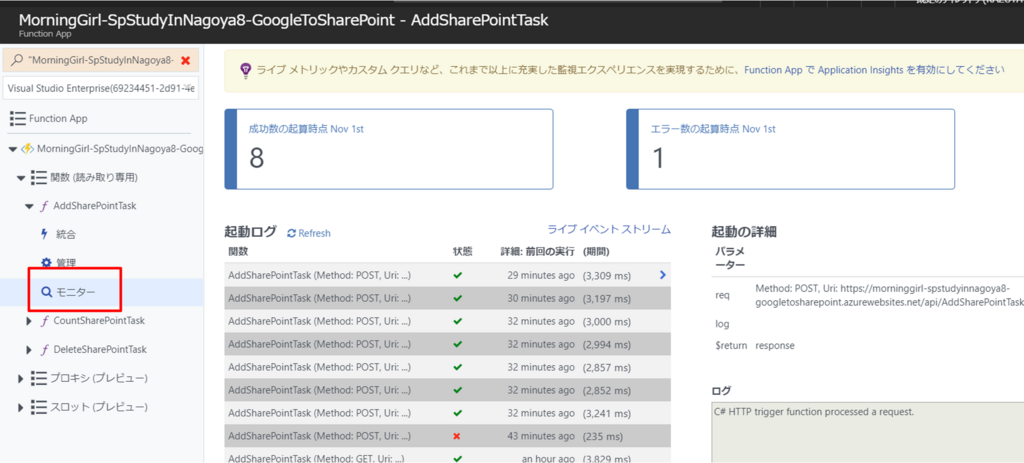Viewport: 1024px width, 463px height.
Task: Click the lightning bolt function app icon
Action: tap(27, 149)
